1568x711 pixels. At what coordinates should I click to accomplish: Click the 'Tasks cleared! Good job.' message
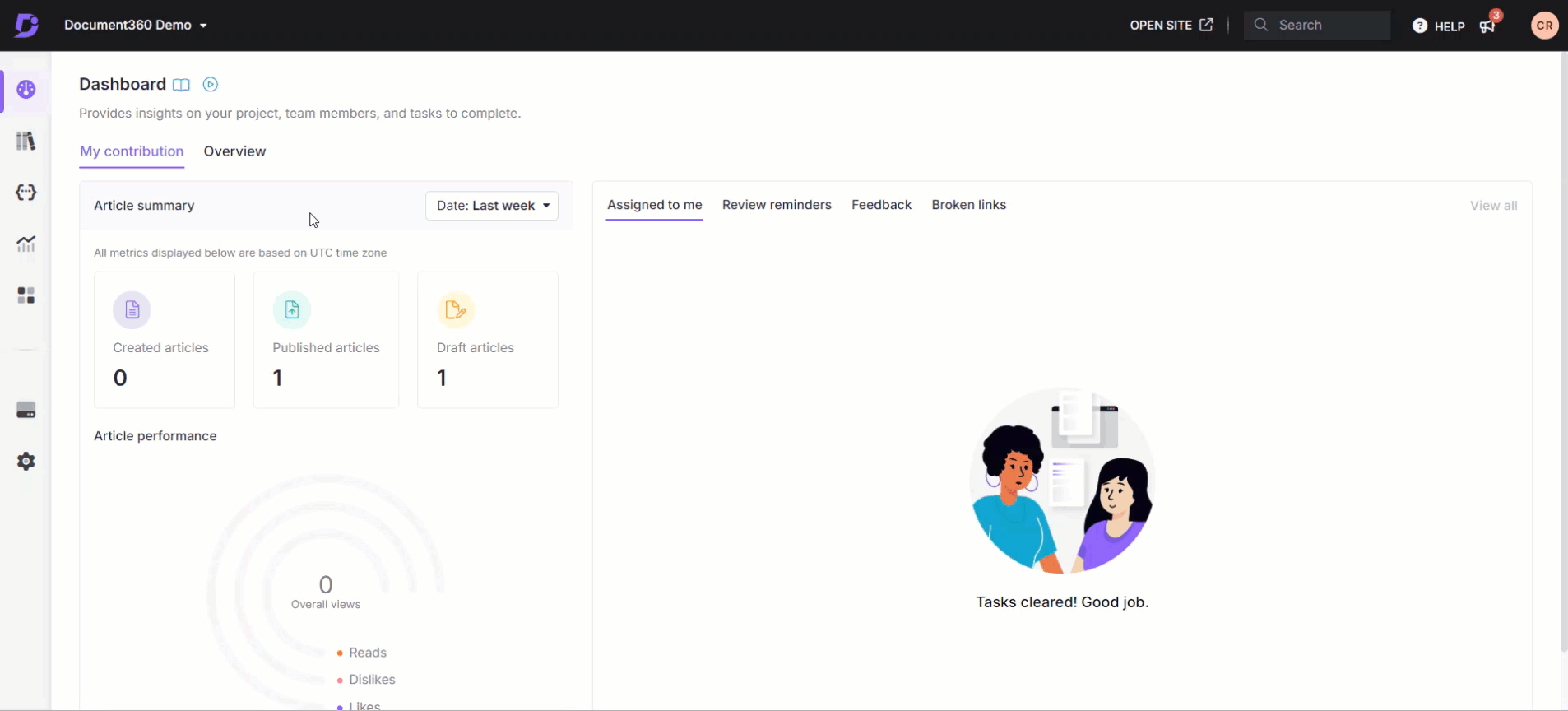1062,602
